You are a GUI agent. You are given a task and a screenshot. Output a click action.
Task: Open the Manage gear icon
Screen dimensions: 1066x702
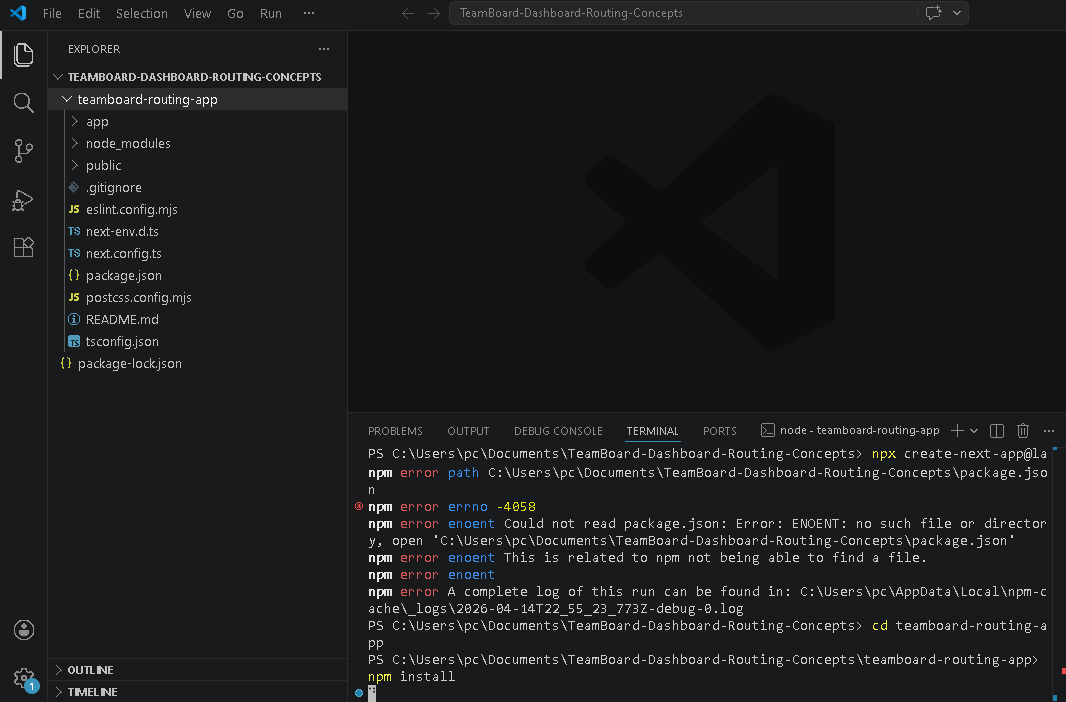[24, 678]
